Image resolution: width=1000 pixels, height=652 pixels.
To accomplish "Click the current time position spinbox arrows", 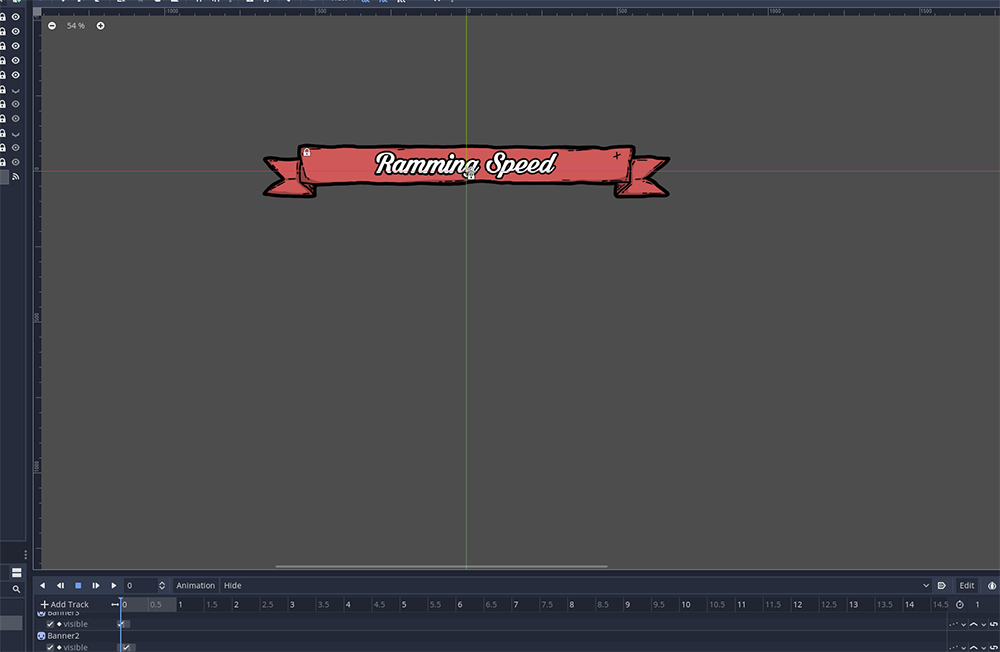I will point(162,585).
